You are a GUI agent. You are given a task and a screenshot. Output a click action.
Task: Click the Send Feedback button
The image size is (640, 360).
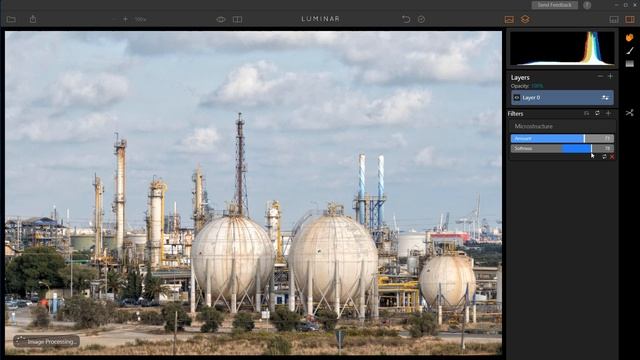point(554,5)
